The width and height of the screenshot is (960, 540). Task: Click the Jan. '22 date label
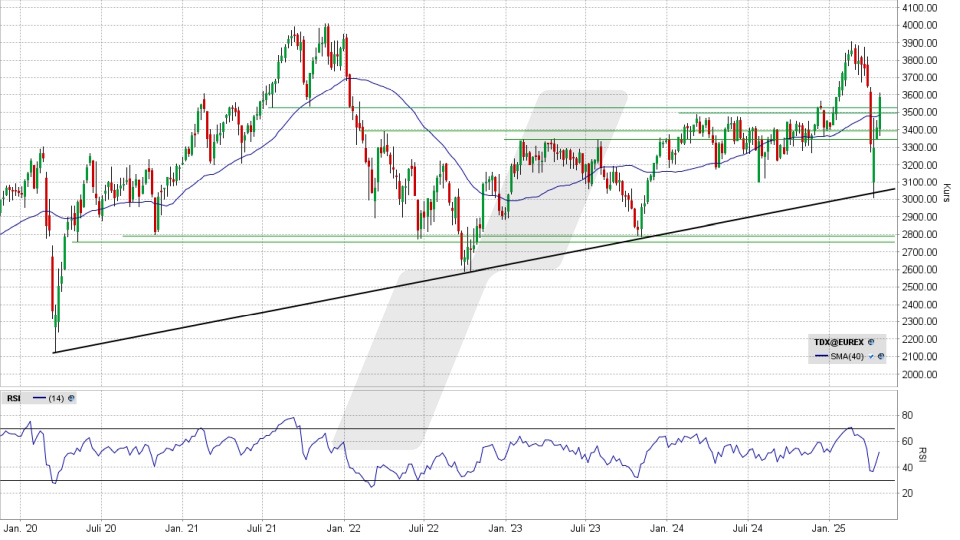[x=344, y=528]
